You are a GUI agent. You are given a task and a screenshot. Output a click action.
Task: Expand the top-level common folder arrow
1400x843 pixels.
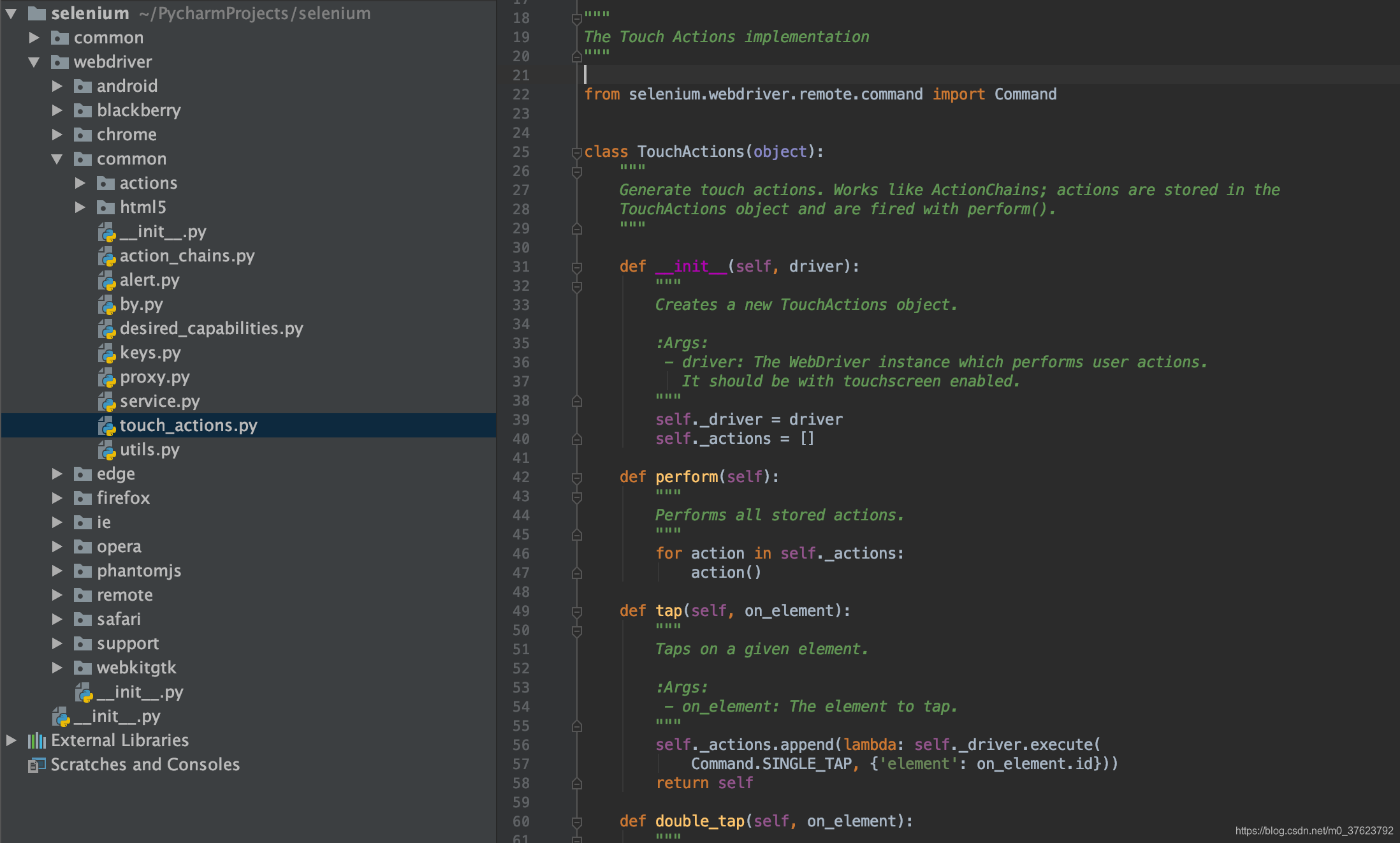pos(34,38)
